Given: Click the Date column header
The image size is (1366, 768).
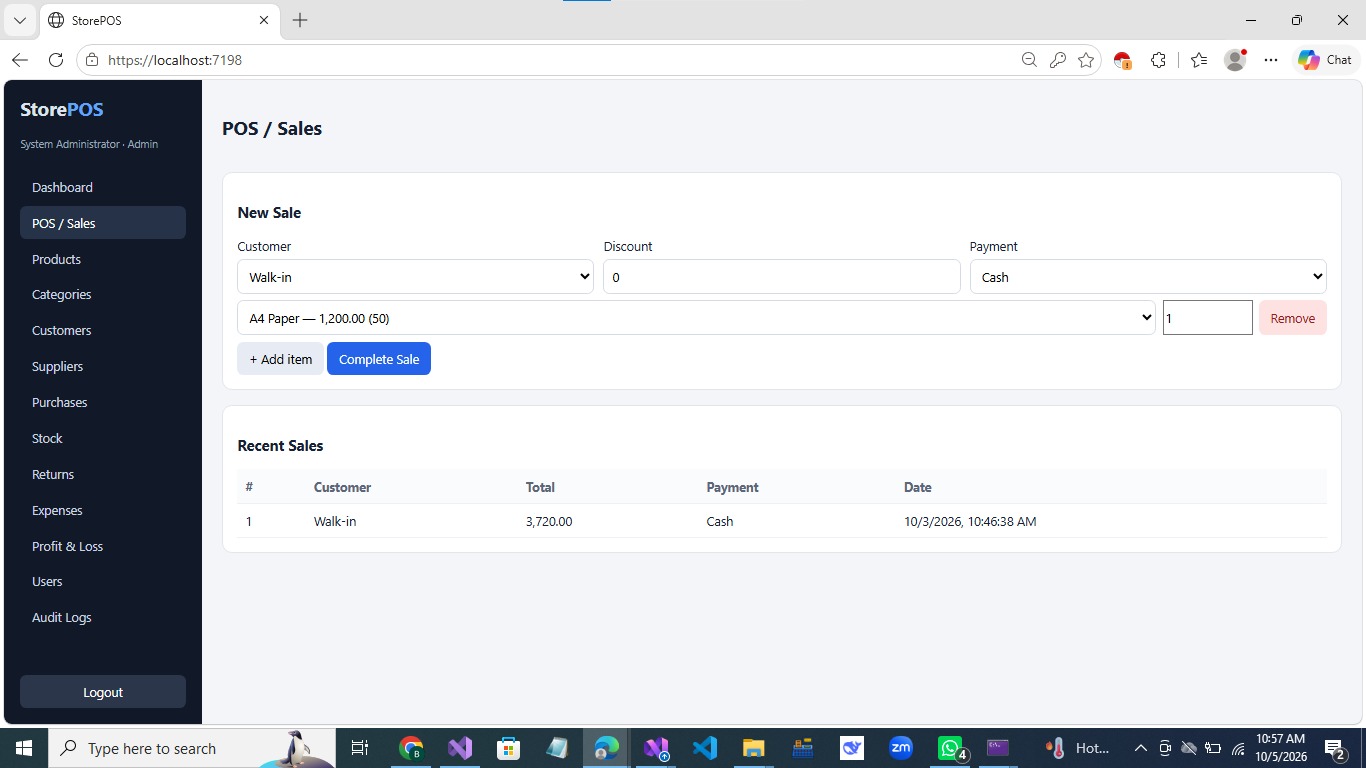Looking at the screenshot, I should tap(918, 487).
